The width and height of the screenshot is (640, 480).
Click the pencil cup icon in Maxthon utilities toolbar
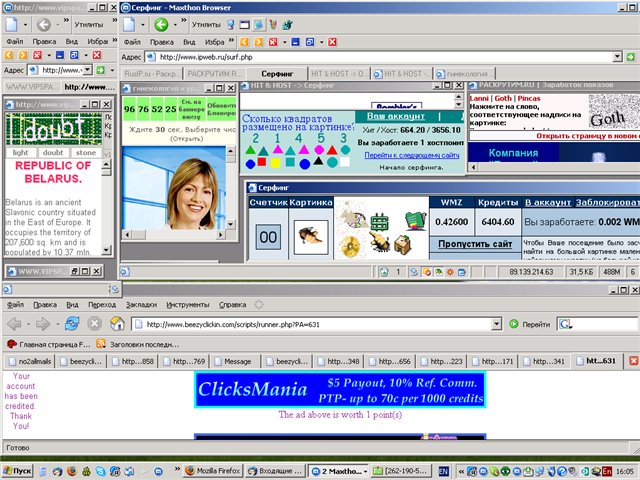[x=273, y=24]
